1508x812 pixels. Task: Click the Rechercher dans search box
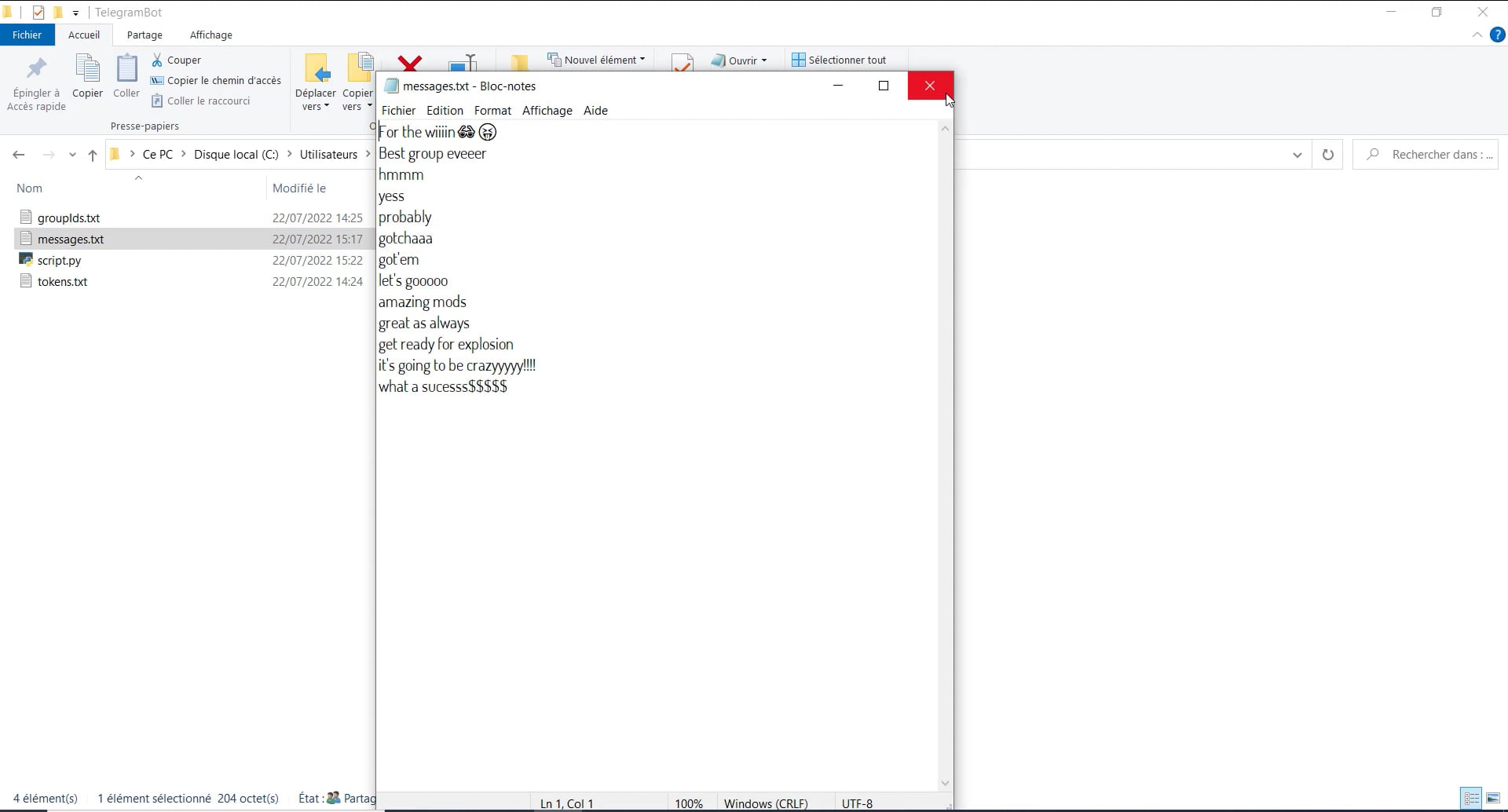coord(1426,155)
